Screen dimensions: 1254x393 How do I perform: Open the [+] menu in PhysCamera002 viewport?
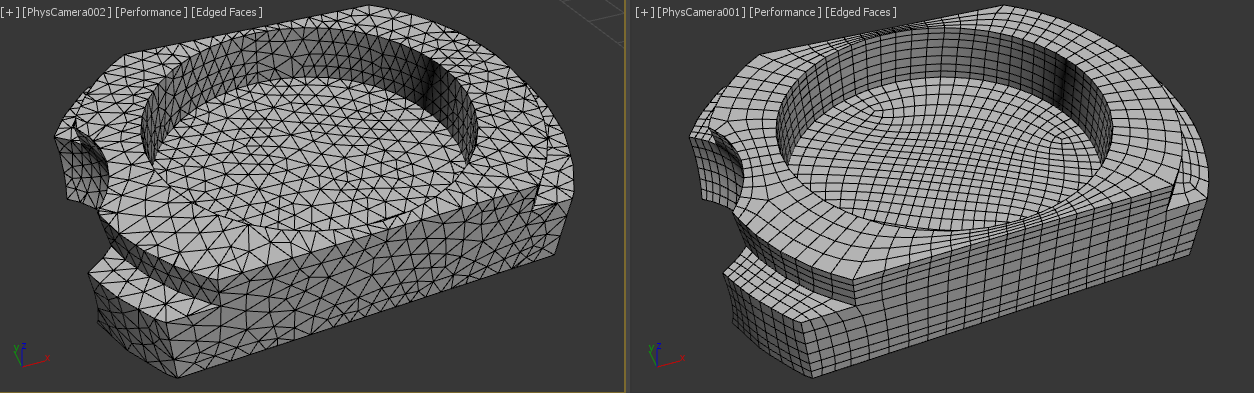(x=10, y=12)
